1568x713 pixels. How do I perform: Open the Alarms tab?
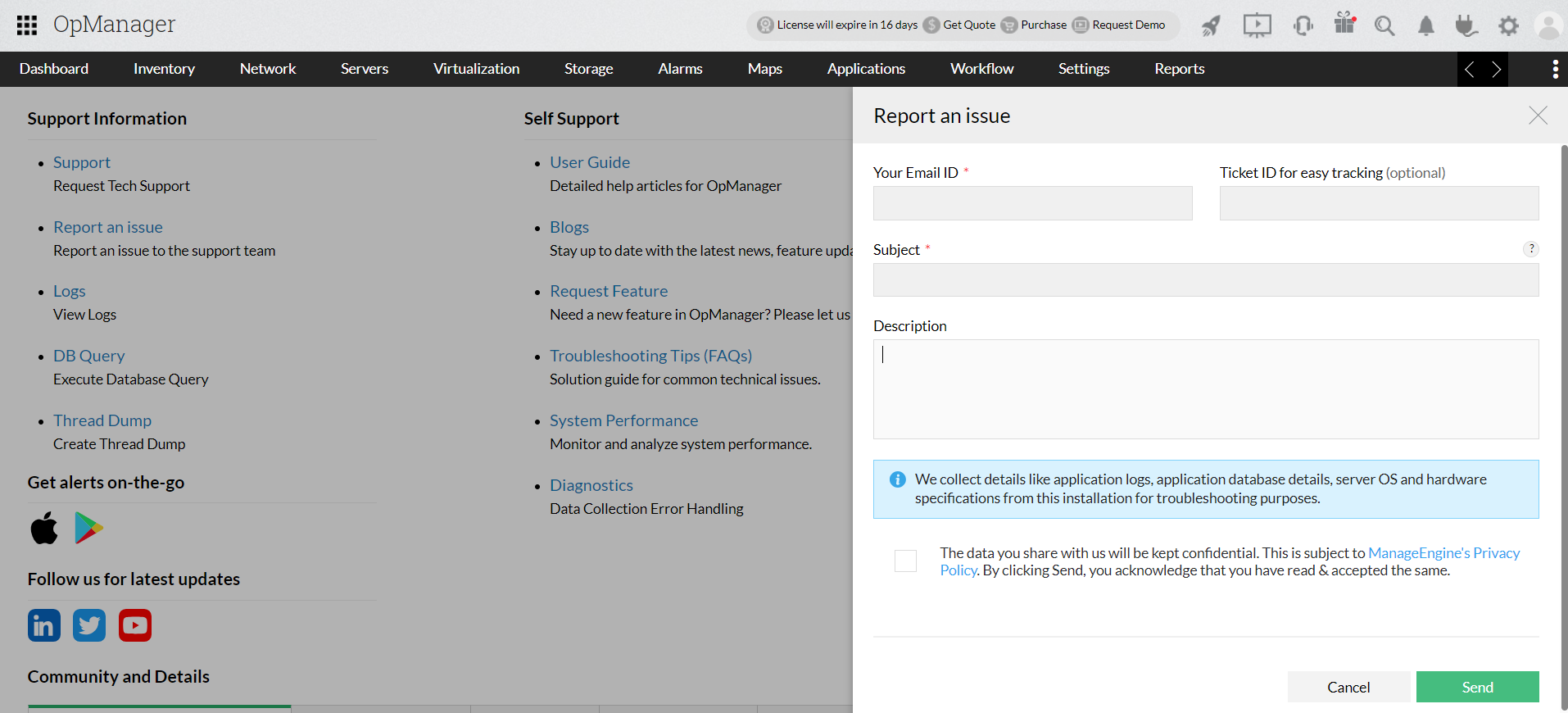680,69
